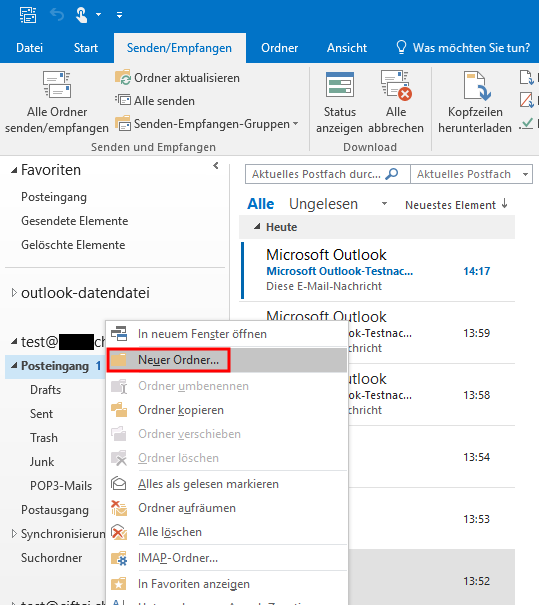Choose 'IMAP-Ordner...' in the context menu
The height and width of the screenshot is (605, 539).
point(226,558)
